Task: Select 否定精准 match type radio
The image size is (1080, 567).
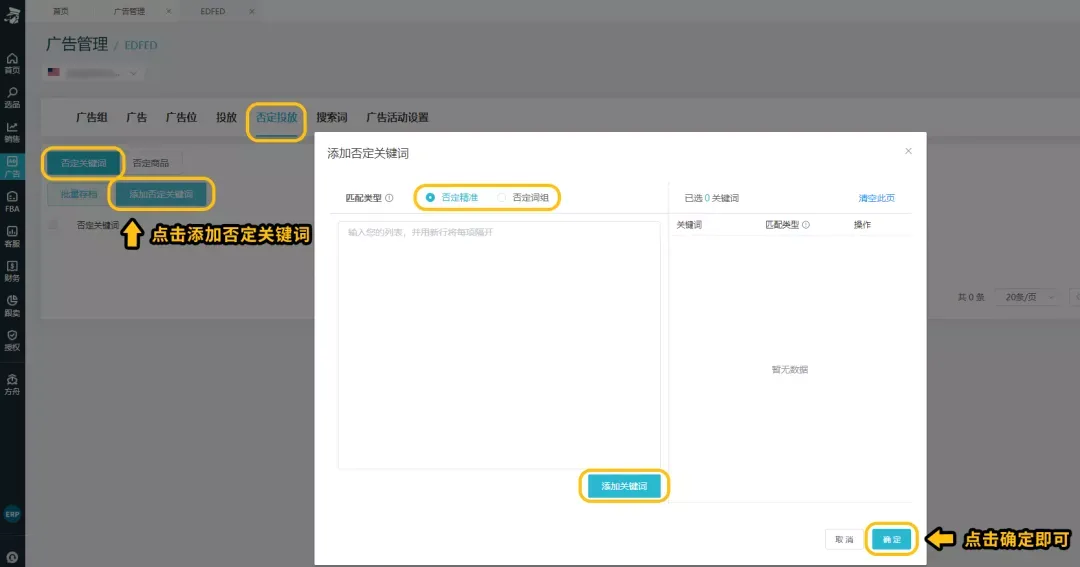Action: pos(431,198)
